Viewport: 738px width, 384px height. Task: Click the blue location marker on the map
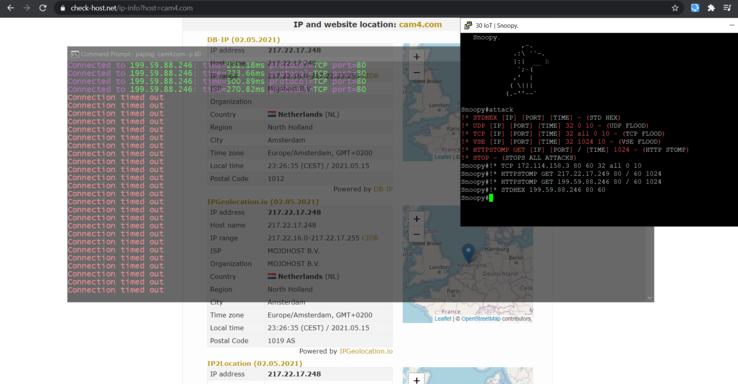(x=468, y=253)
